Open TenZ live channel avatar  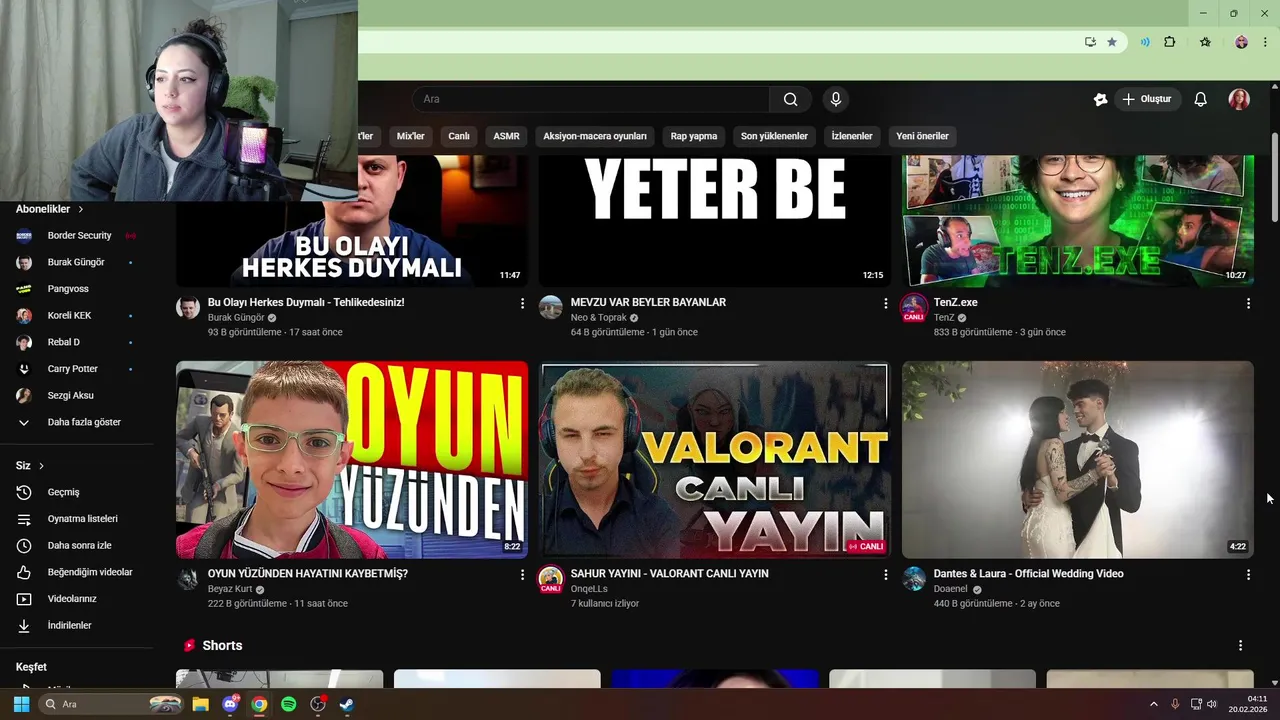(914, 308)
